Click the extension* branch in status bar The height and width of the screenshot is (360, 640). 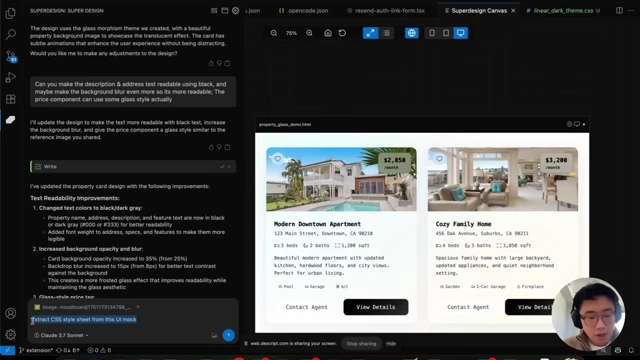[36, 350]
